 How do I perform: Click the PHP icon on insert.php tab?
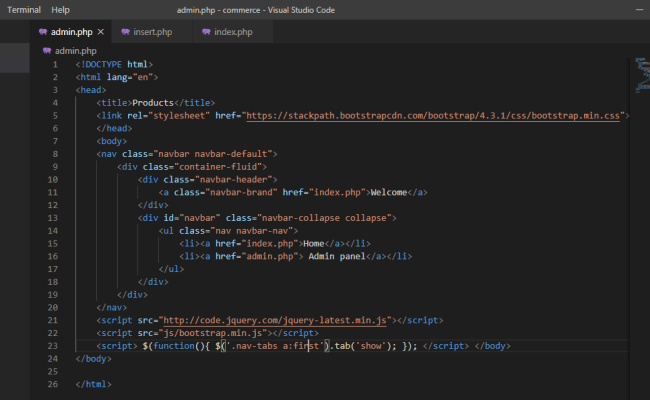click(125, 32)
